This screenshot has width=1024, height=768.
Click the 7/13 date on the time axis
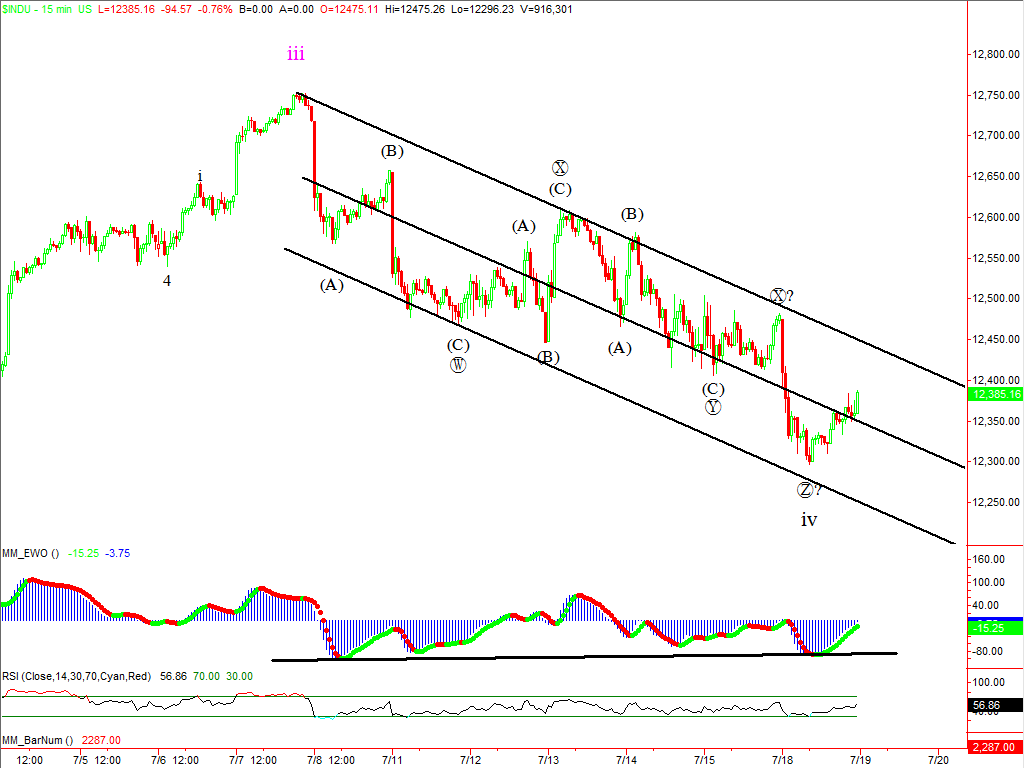[x=547, y=759]
